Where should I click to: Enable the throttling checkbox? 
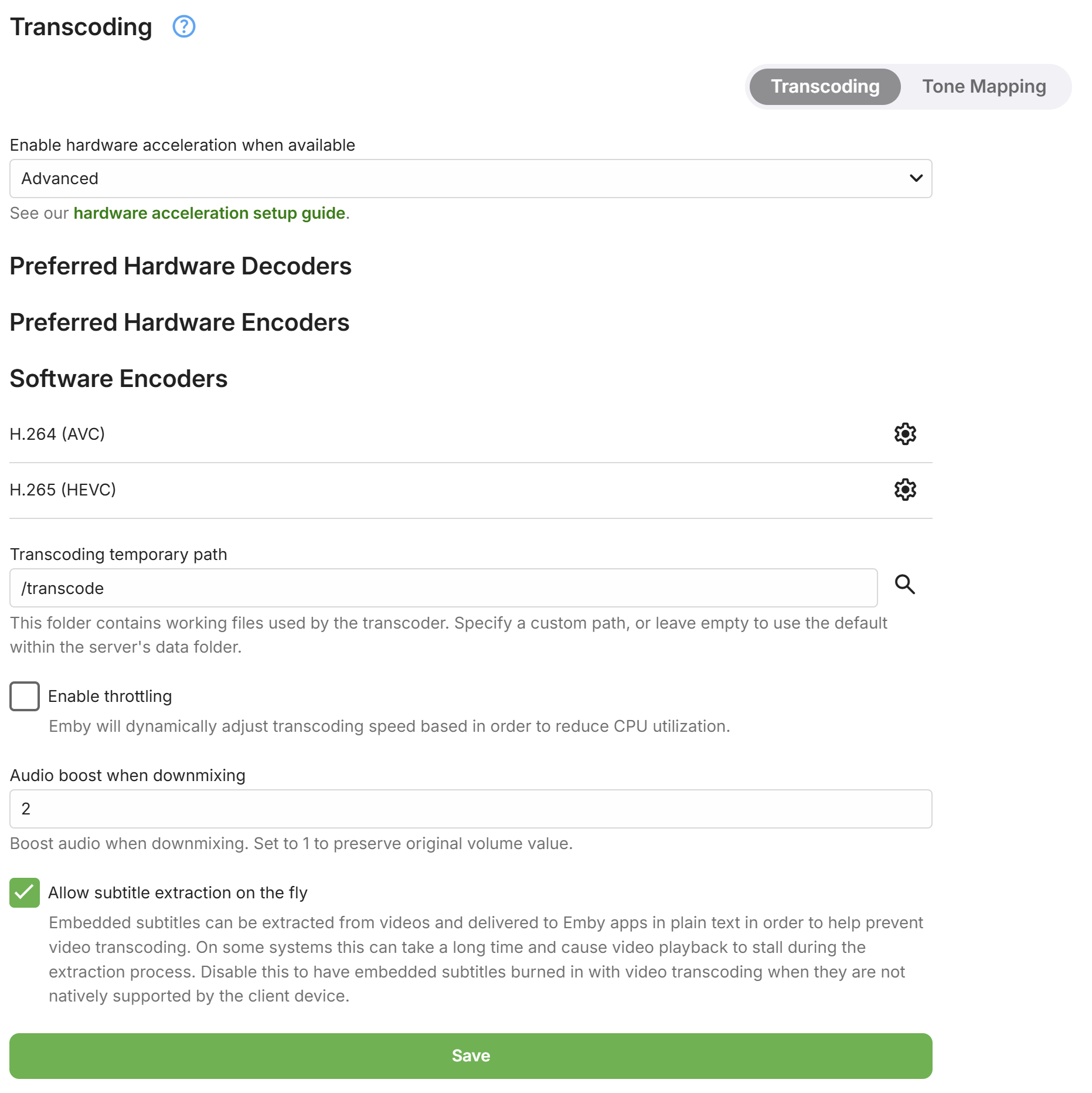click(x=25, y=696)
